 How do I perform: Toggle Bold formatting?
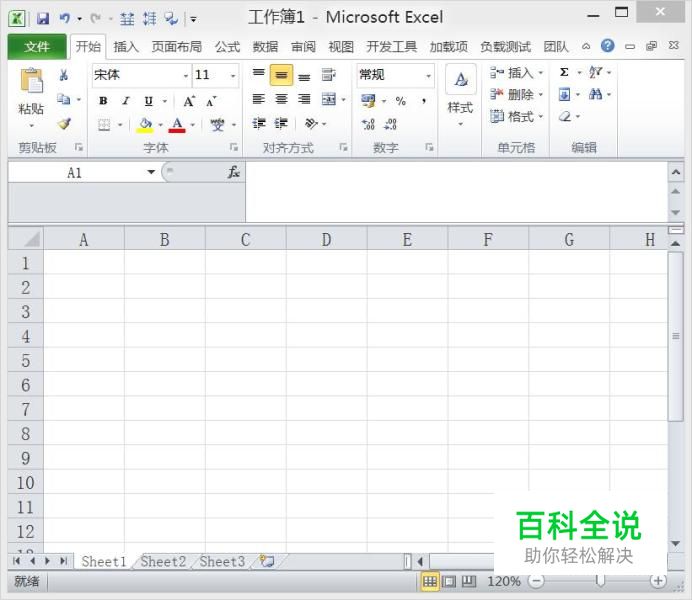(x=103, y=101)
